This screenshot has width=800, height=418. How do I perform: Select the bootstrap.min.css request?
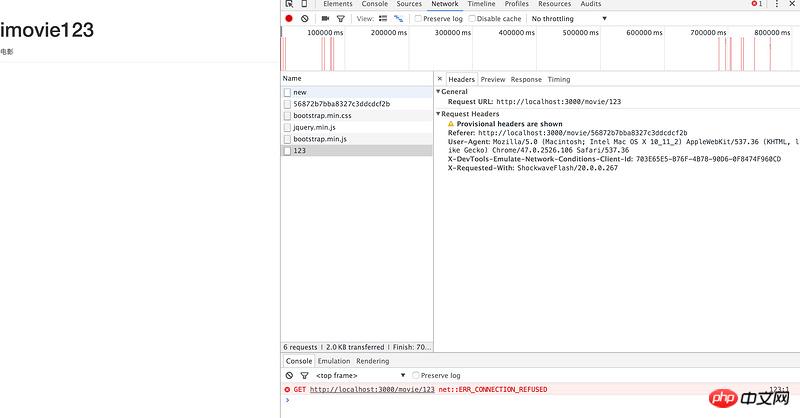click(357, 115)
